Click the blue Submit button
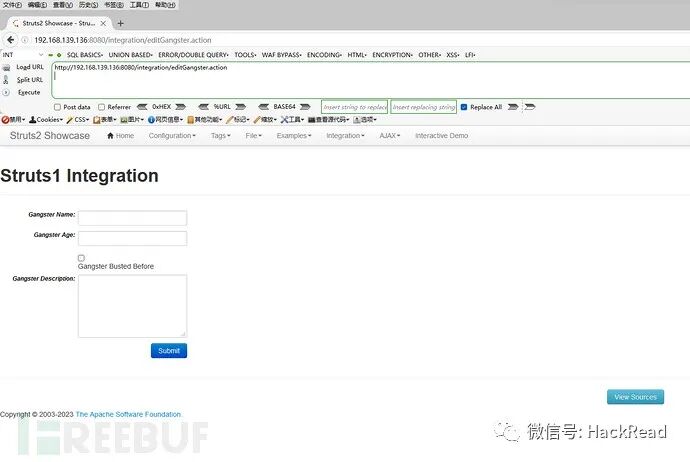The image size is (690, 462). tap(169, 351)
